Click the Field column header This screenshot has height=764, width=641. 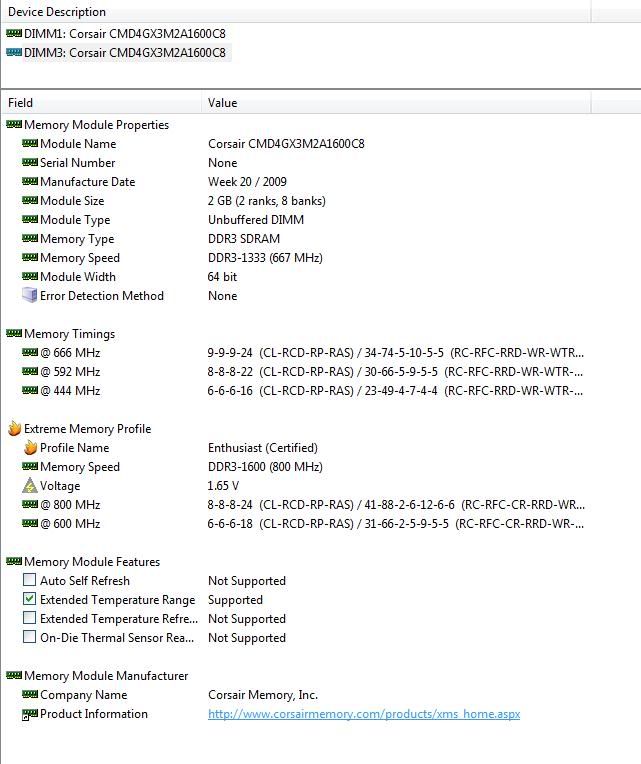(102, 103)
